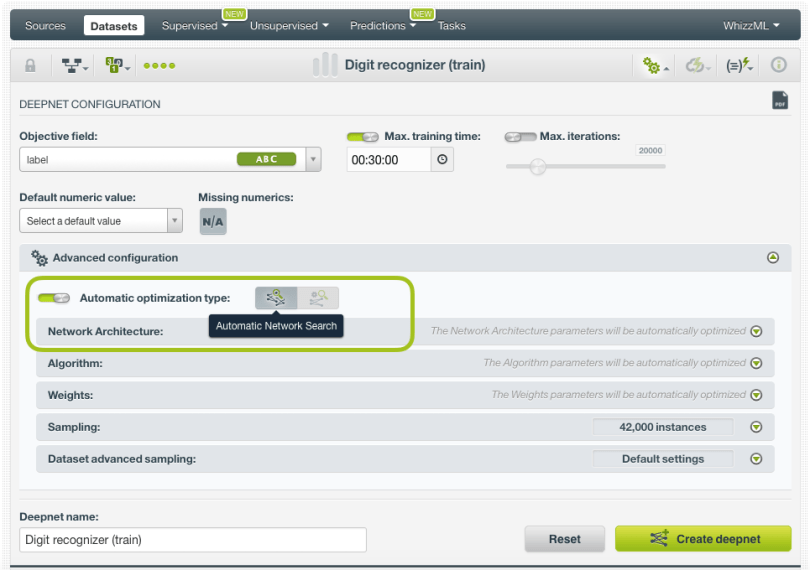
Task: Switch to the Sources tab
Action: tap(45, 26)
